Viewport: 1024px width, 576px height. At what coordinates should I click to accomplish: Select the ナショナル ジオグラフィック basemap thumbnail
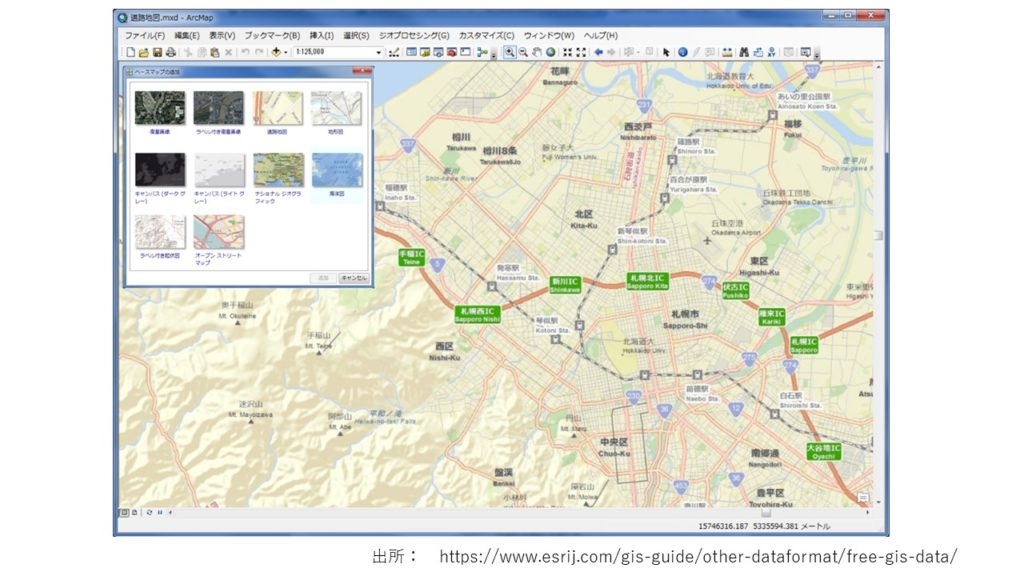(x=278, y=170)
